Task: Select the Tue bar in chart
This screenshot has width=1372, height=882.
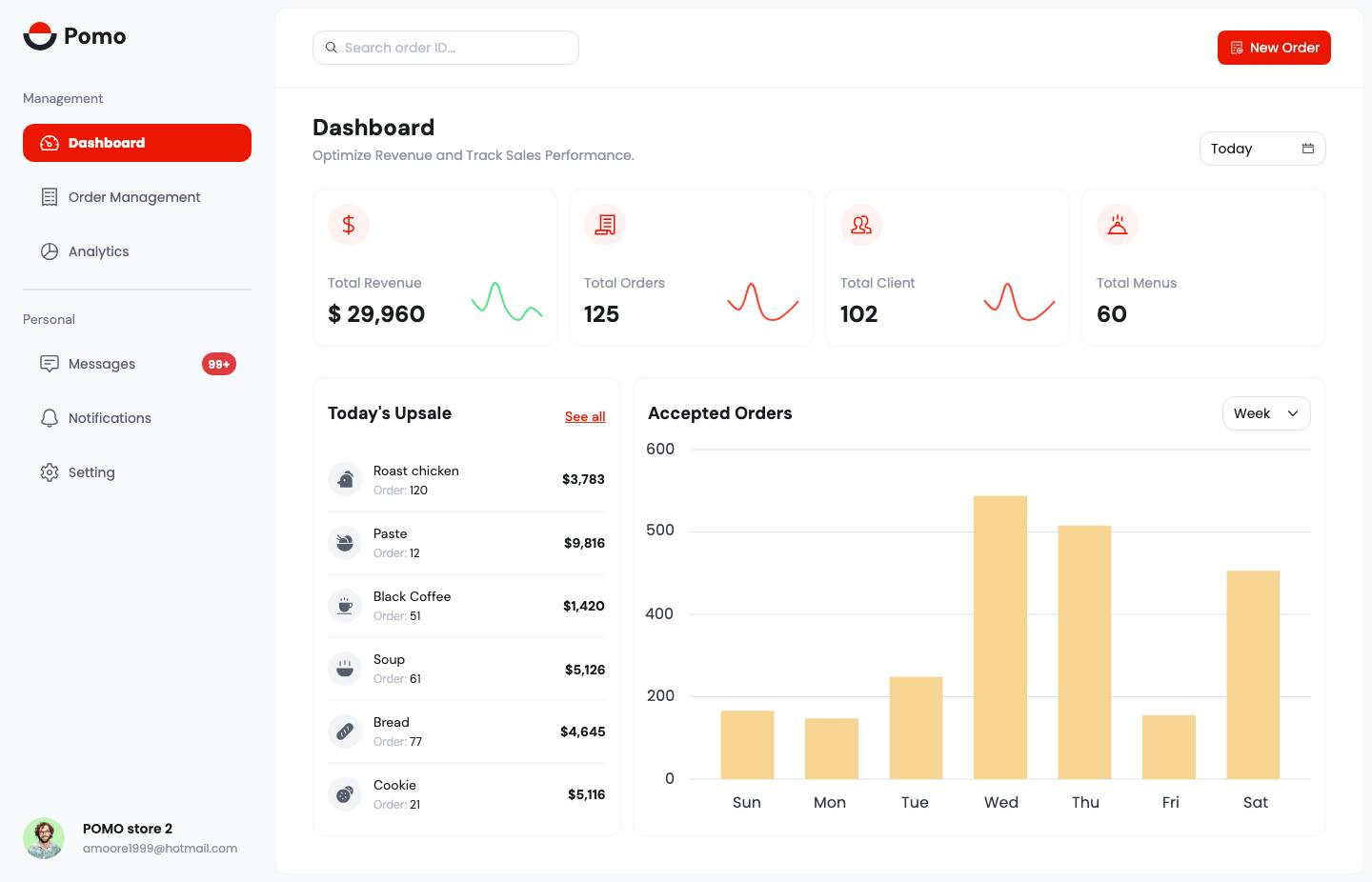Action: [916, 728]
